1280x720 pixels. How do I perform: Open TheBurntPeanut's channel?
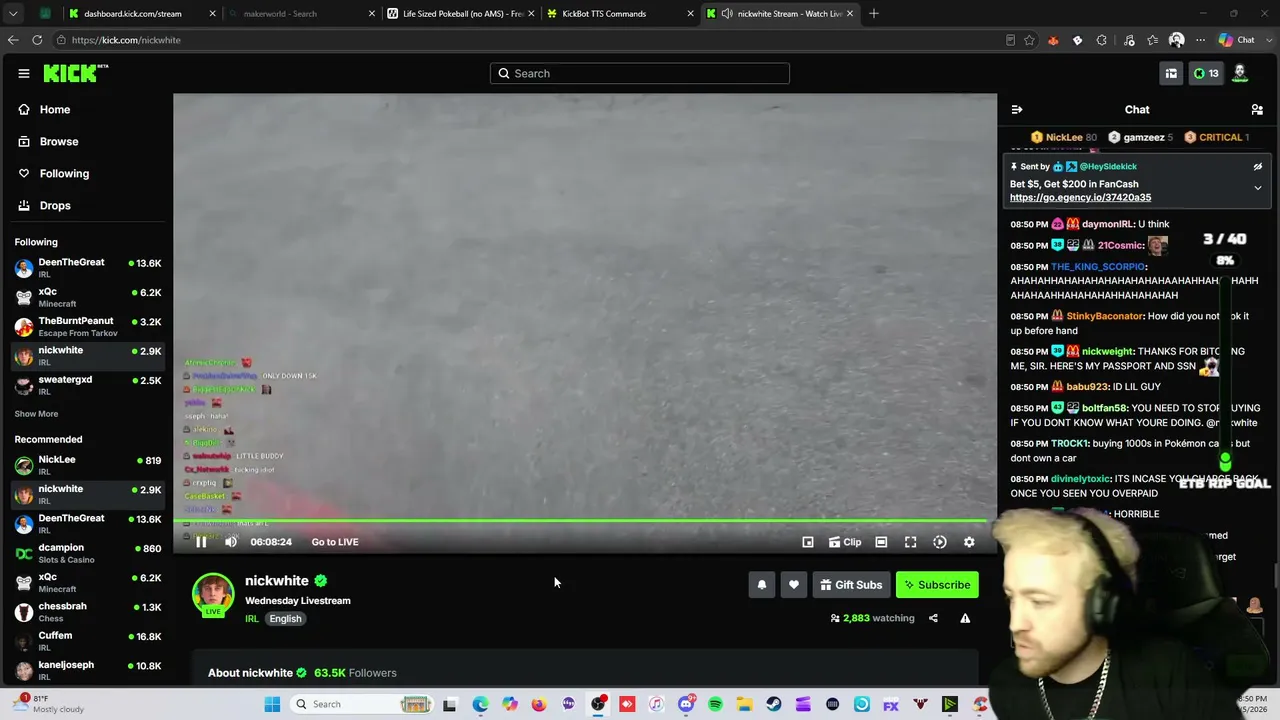click(x=88, y=326)
